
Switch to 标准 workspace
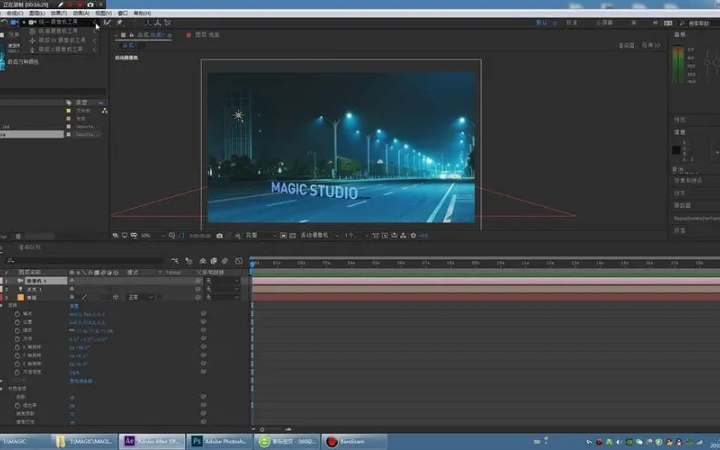click(x=571, y=22)
